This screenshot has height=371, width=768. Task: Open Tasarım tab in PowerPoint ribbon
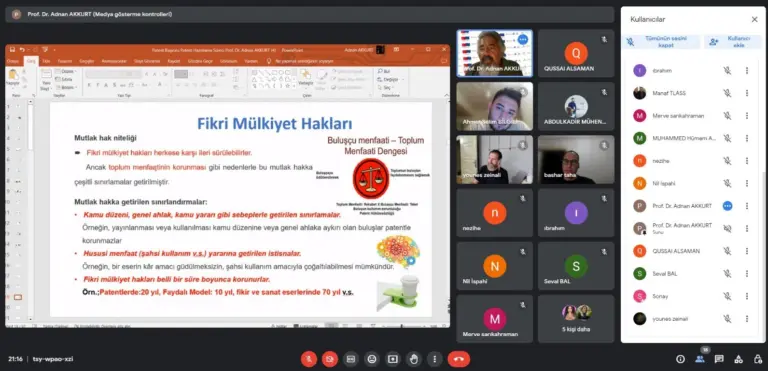point(65,61)
